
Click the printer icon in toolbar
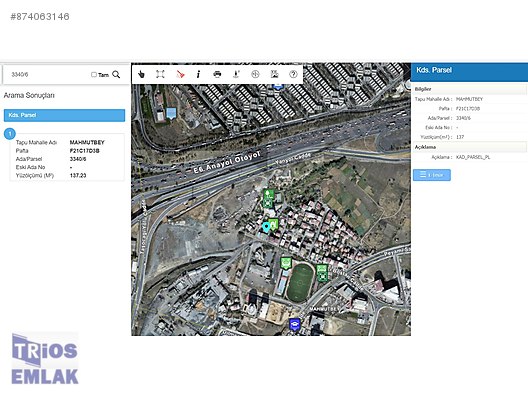click(x=217, y=74)
